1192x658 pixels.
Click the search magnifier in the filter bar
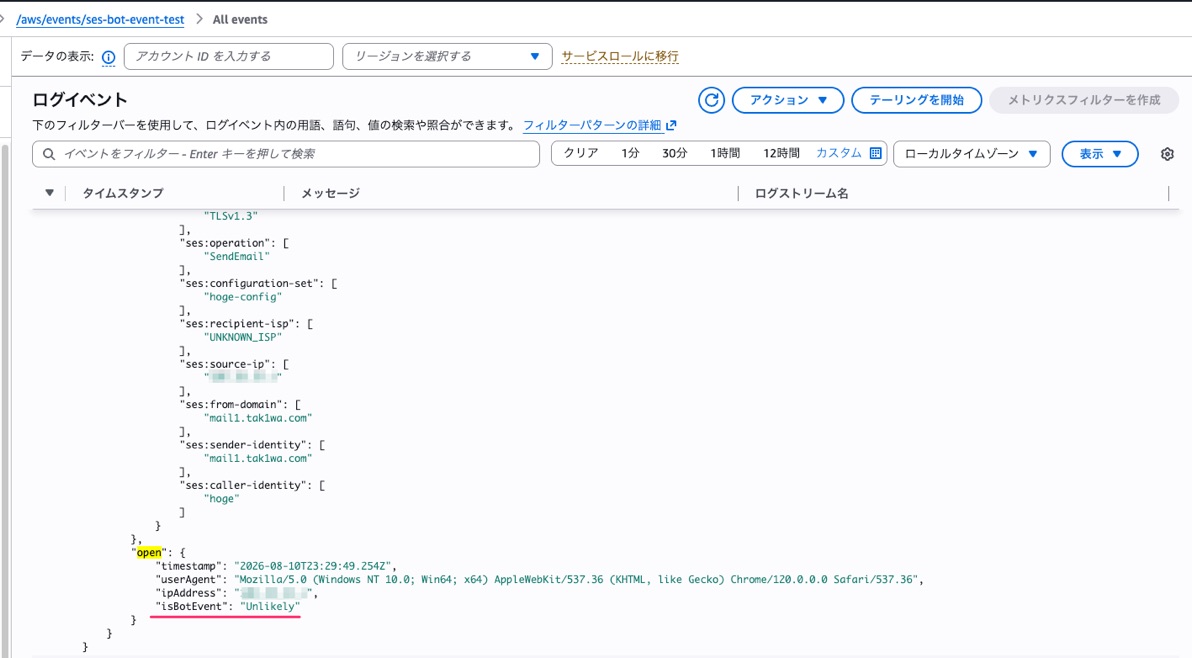(x=49, y=154)
